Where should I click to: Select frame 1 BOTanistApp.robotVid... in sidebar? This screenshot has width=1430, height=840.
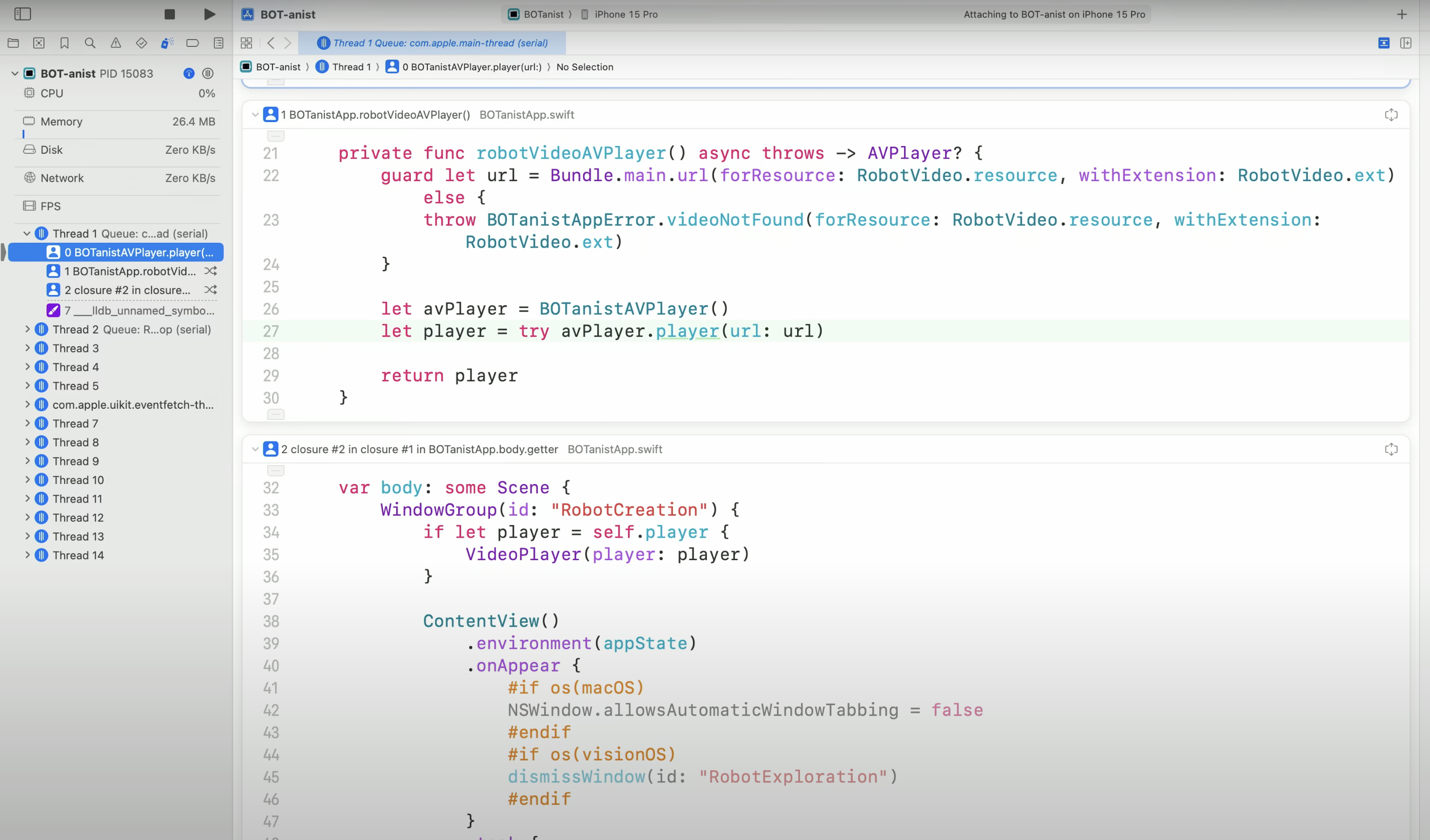coord(129,272)
